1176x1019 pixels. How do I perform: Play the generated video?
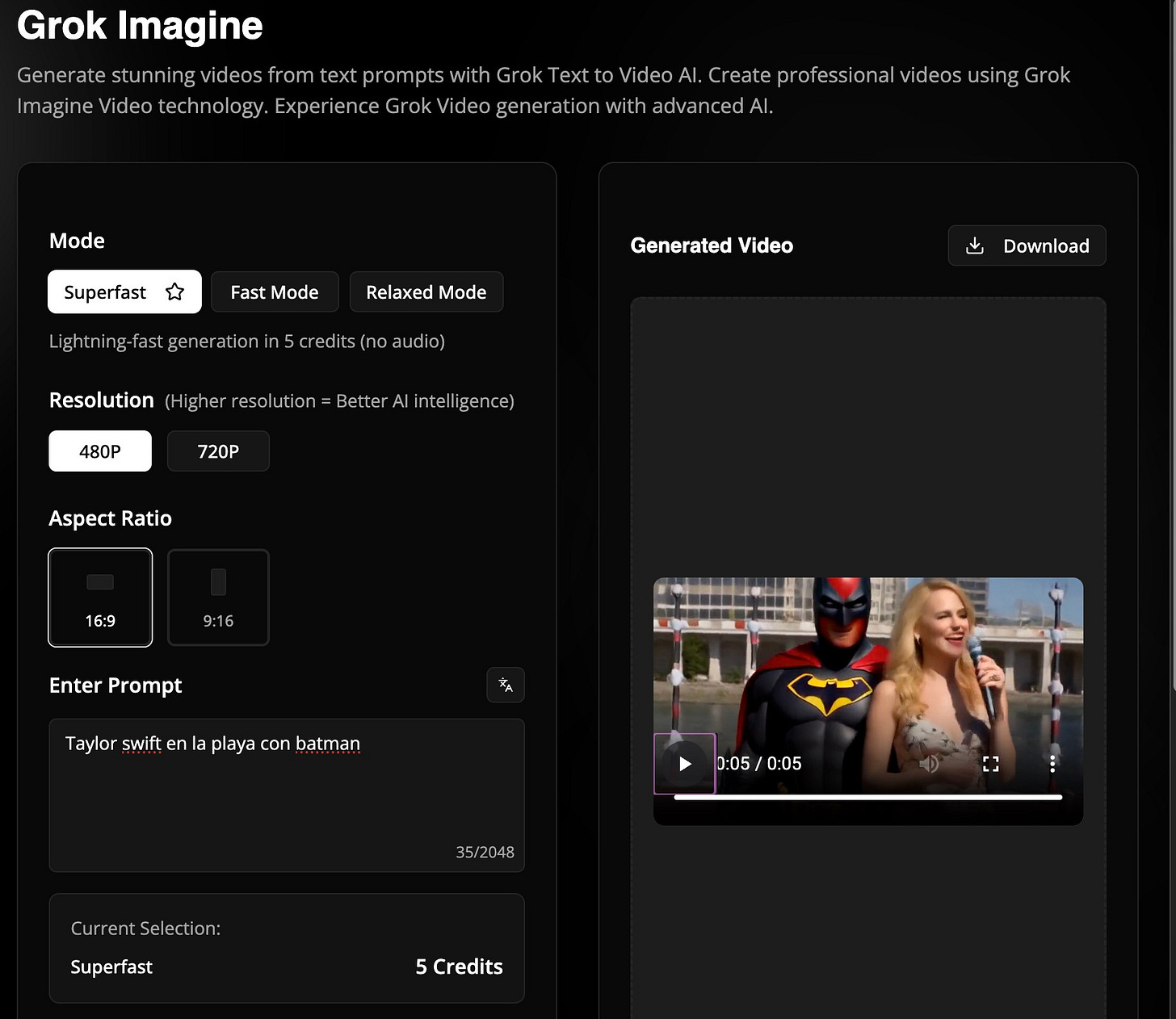(685, 764)
